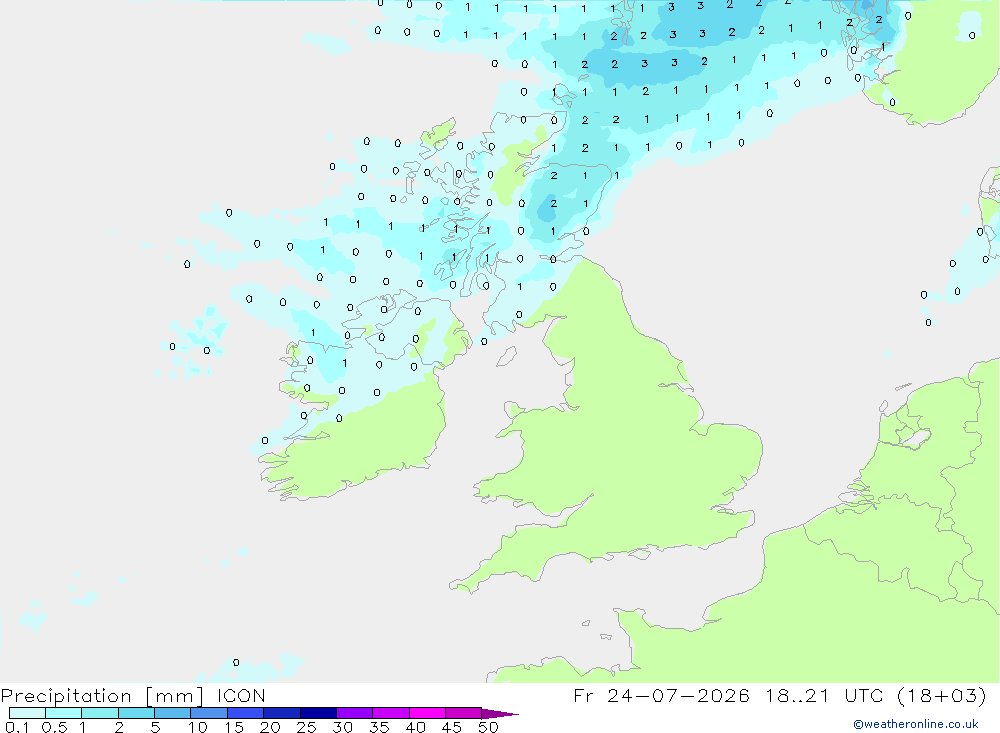Click the '0.5' legend scale label
The image size is (1000, 733).
point(54,727)
